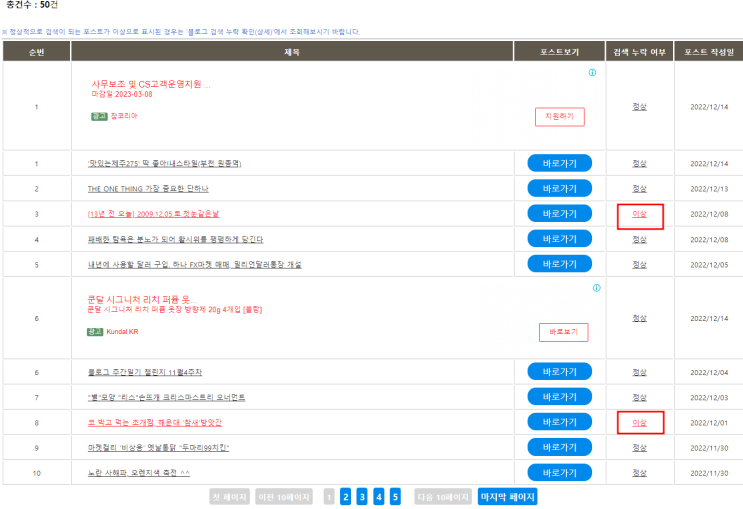Click 정상 status for the 2022/12/05 post
The width and height of the screenshot is (743, 509).
pyautogui.click(x=639, y=264)
